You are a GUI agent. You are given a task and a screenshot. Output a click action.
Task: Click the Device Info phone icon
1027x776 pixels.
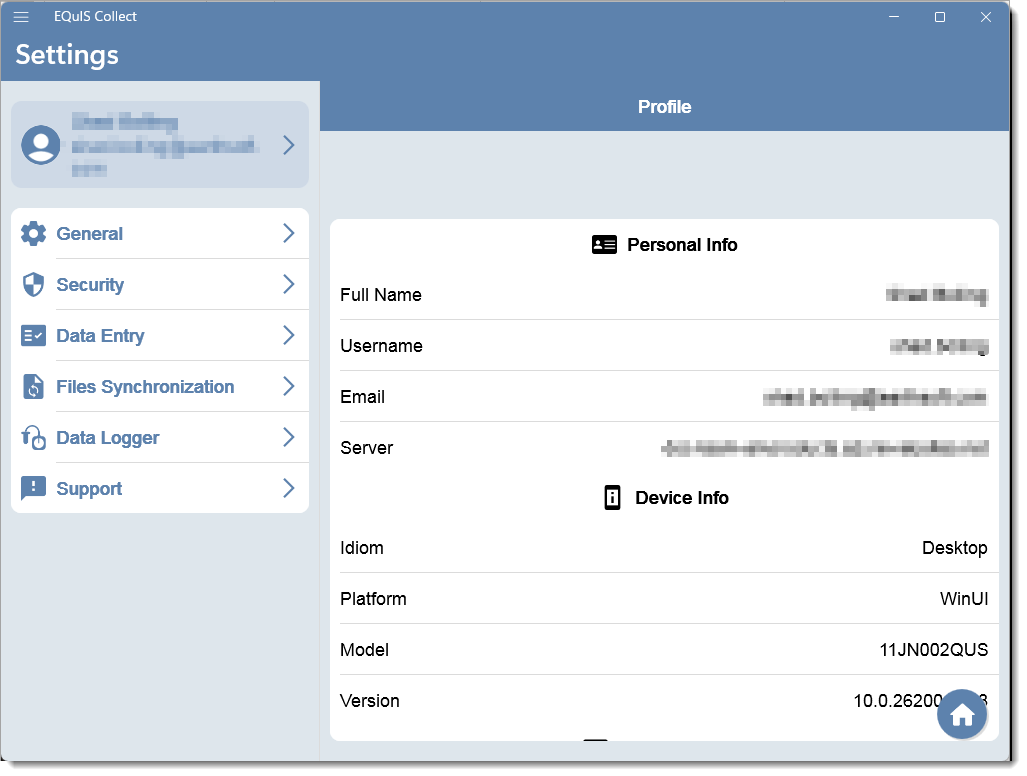pyautogui.click(x=612, y=498)
